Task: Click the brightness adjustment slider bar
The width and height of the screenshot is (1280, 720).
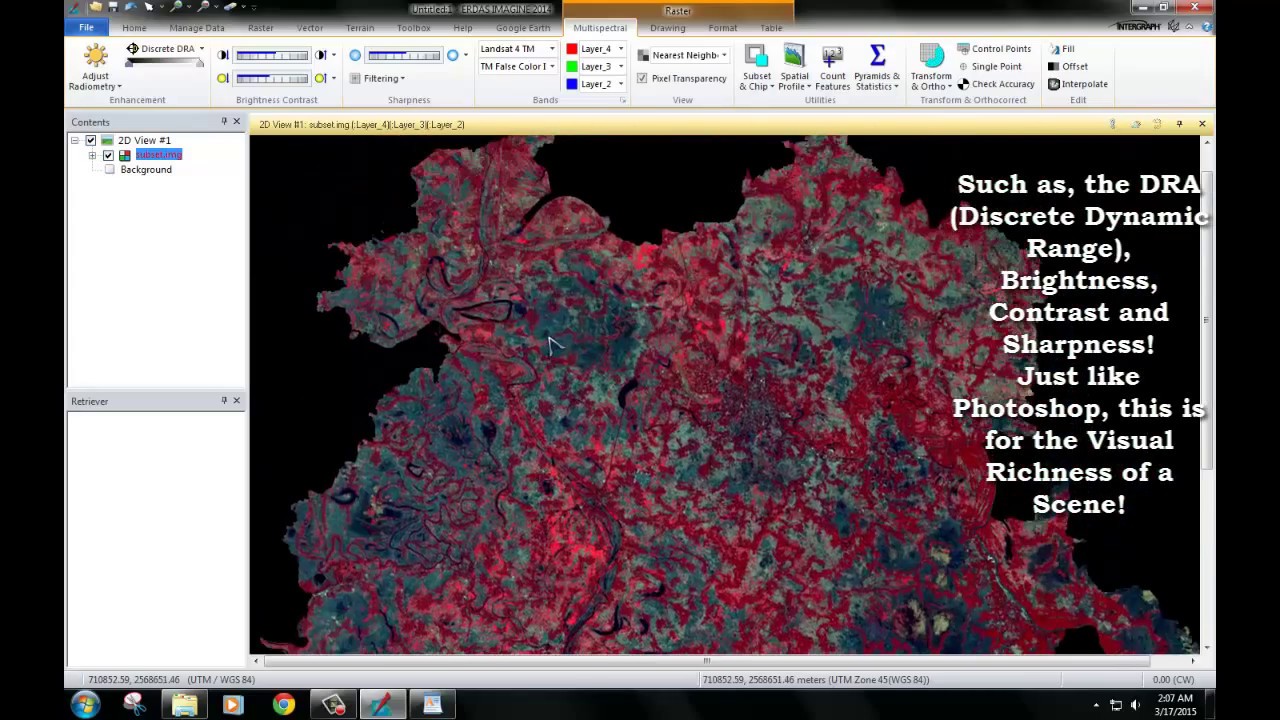Action: (272, 78)
